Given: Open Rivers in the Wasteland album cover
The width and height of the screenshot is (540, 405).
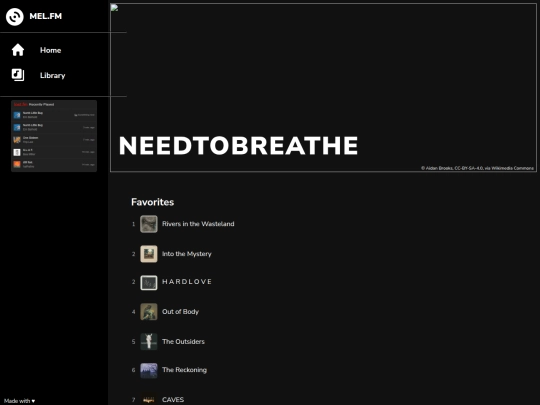Looking at the screenshot, I should 149,224.
